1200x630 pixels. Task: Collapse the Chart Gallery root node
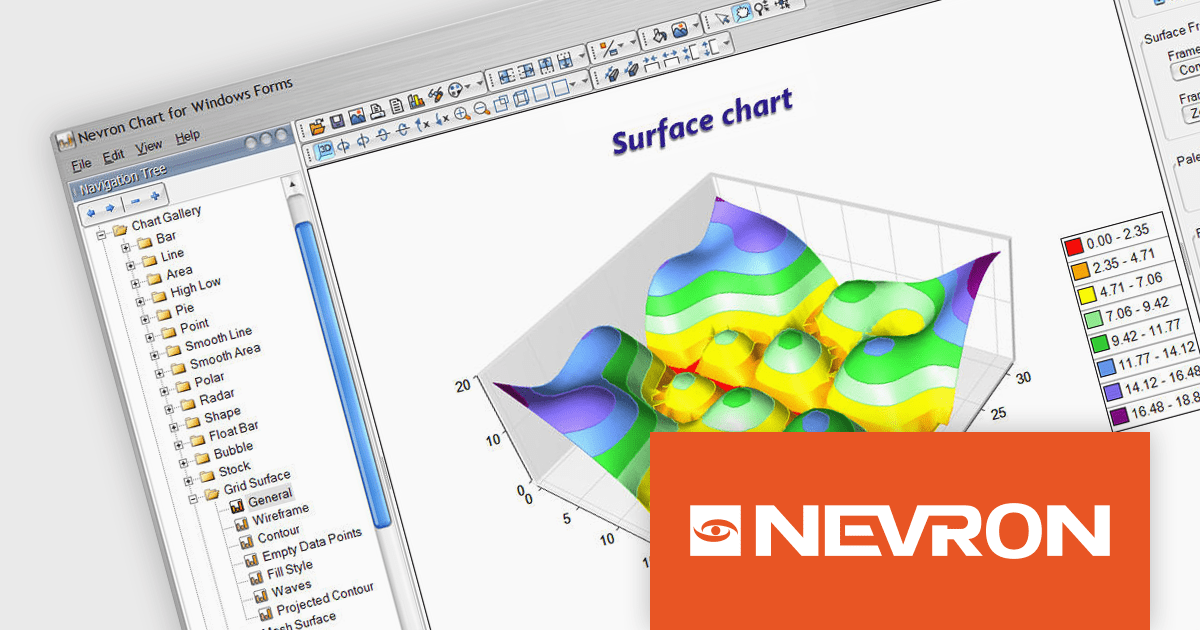pyautogui.click(x=101, y=235)
